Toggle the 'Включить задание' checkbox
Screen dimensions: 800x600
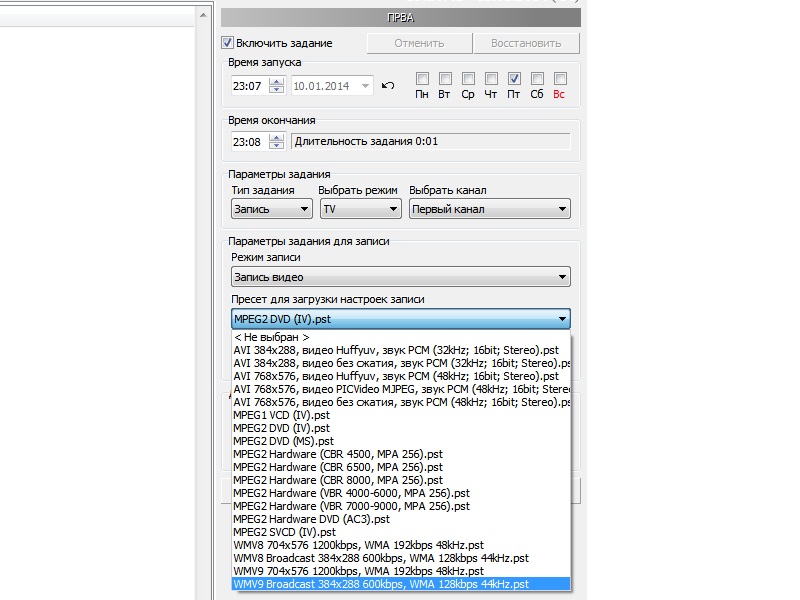(228, 43)
